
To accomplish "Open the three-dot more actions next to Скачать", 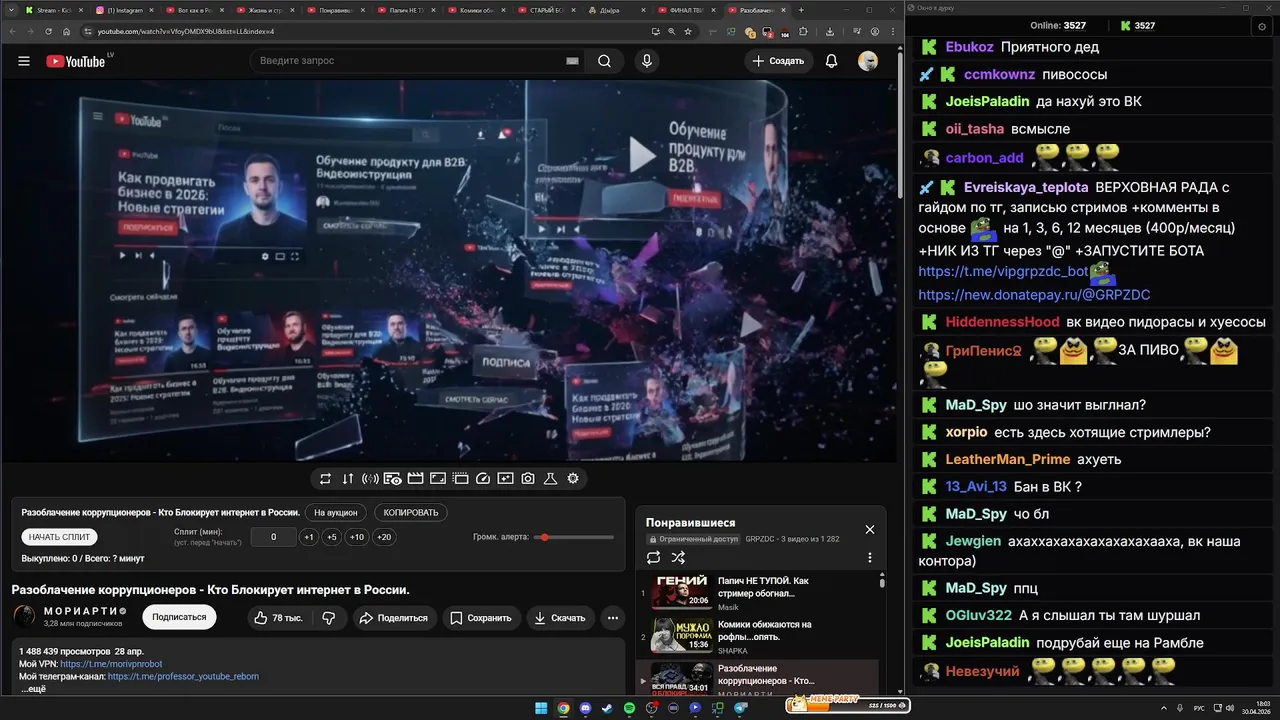I will coord(613,618).
